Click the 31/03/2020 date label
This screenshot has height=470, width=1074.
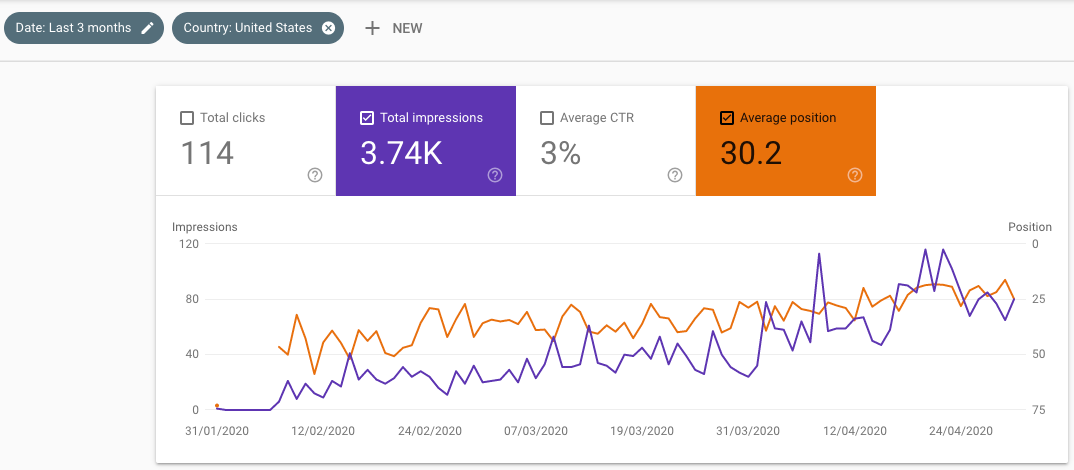coord(748,431)
